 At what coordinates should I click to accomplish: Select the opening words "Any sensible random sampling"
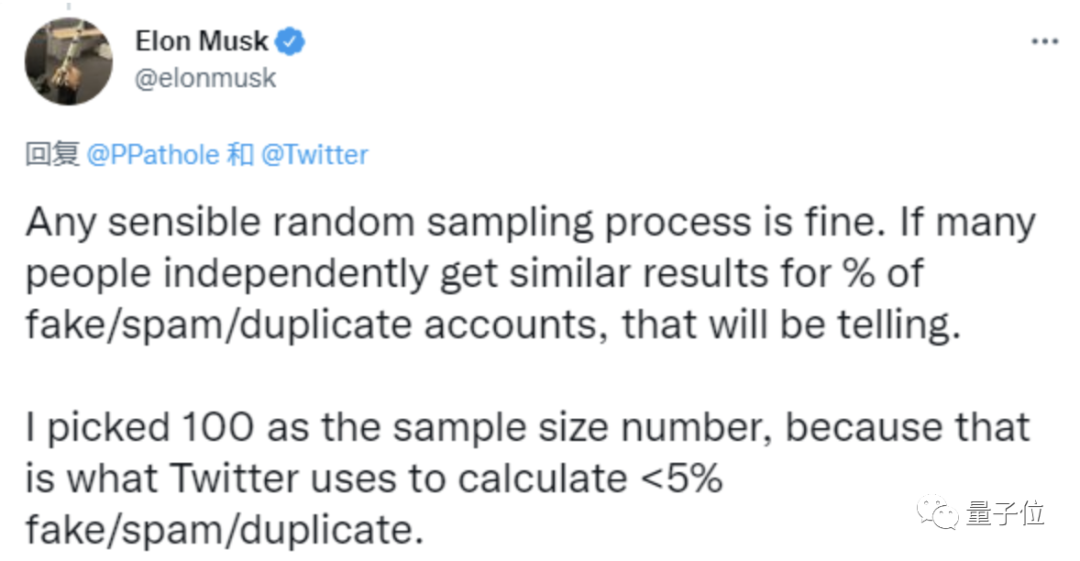pos(309,223)
